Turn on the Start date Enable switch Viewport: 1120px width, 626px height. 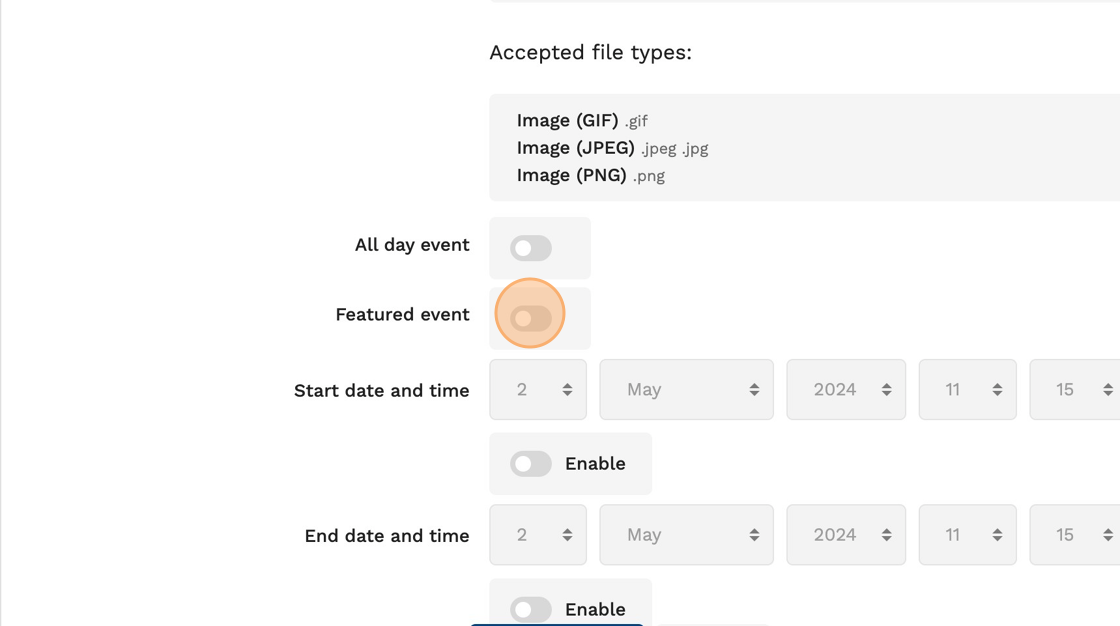(x=531, y=464)
